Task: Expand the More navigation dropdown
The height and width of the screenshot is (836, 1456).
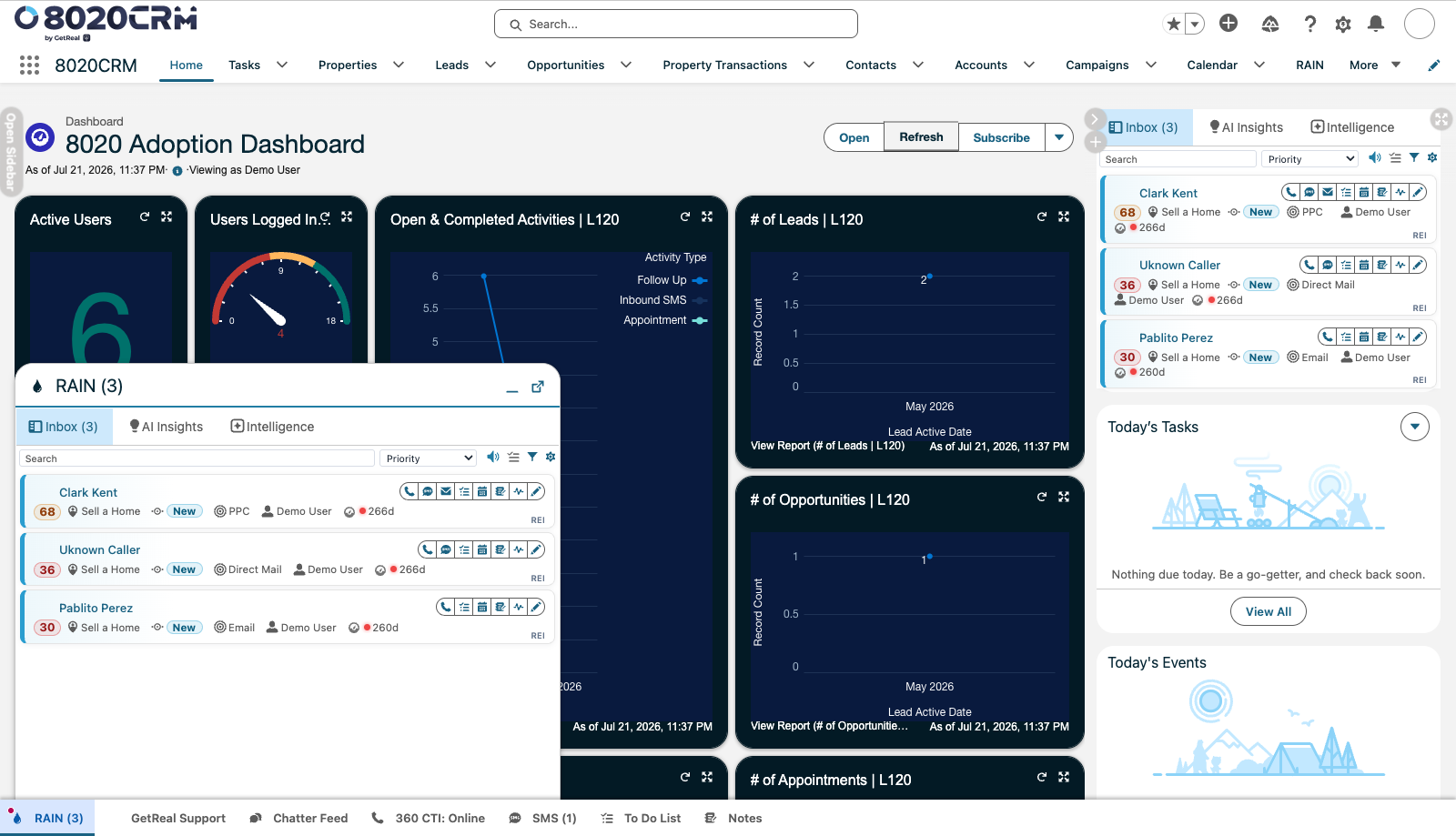Action: (1374, 65)
